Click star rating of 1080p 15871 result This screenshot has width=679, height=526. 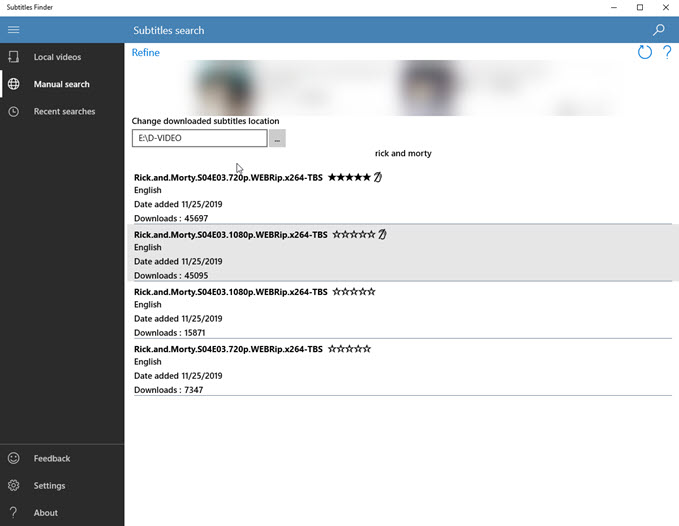click(353, 292)
